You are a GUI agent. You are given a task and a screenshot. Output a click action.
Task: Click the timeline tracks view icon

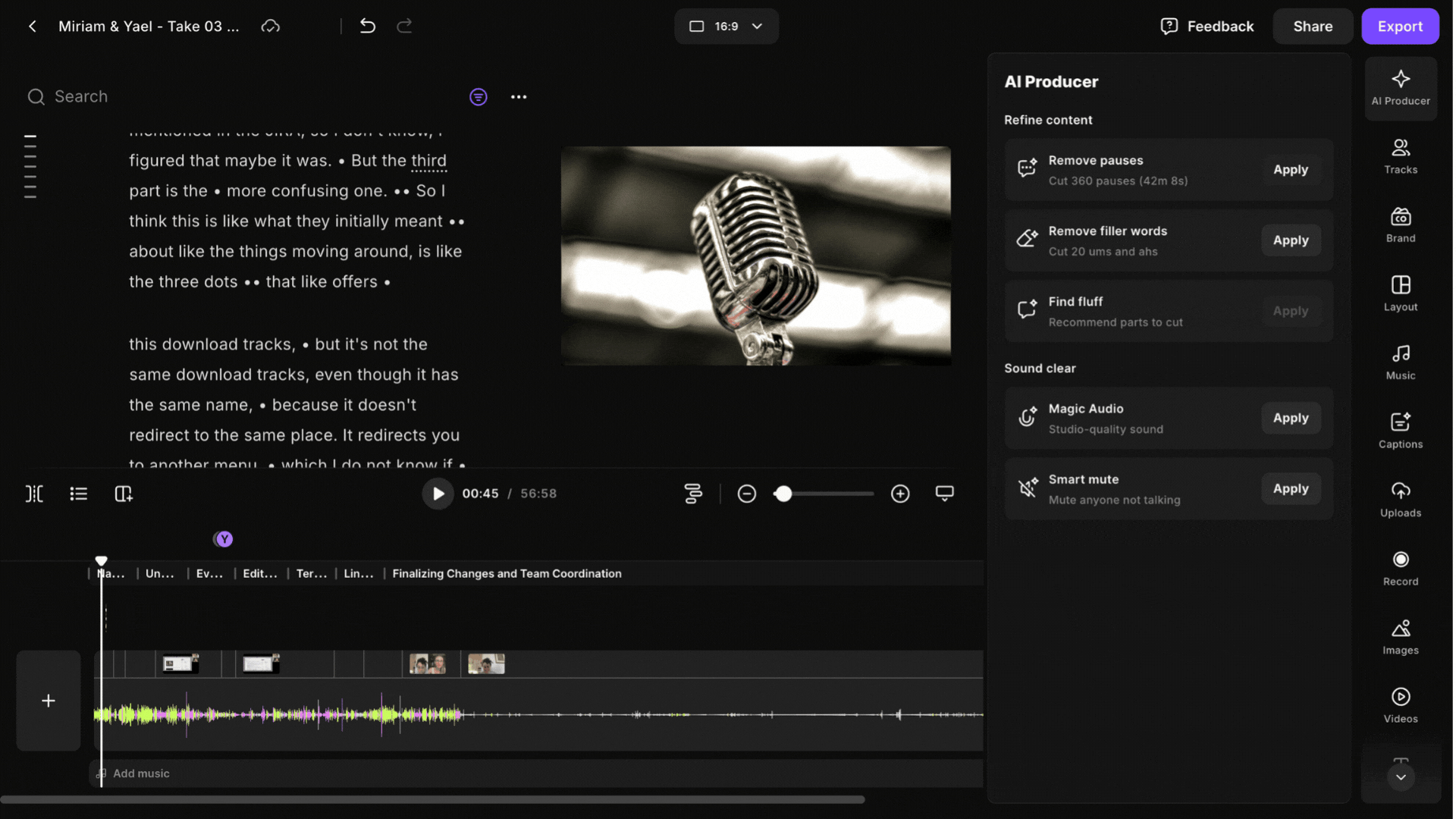point(693,494)
